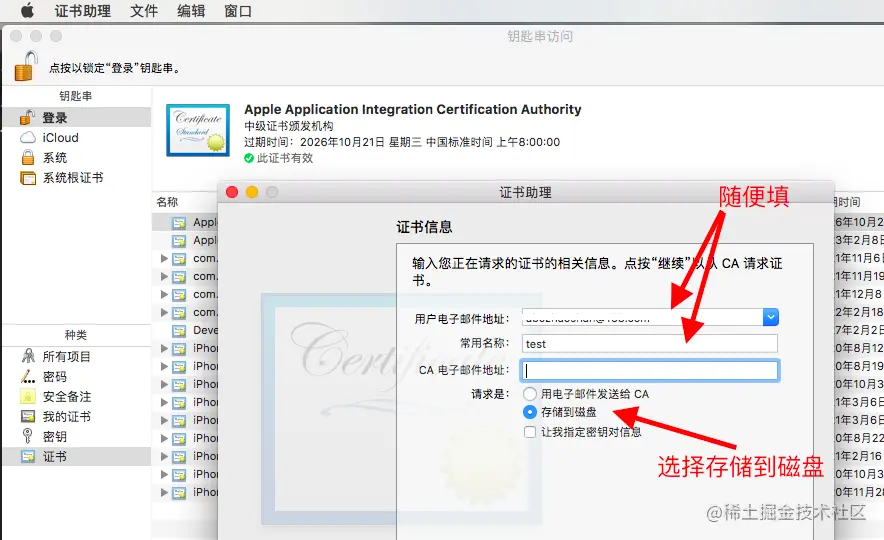Click the Apple Application Integration Certification Authority title
The image size is (884, 540).
(x=413, y=109)
